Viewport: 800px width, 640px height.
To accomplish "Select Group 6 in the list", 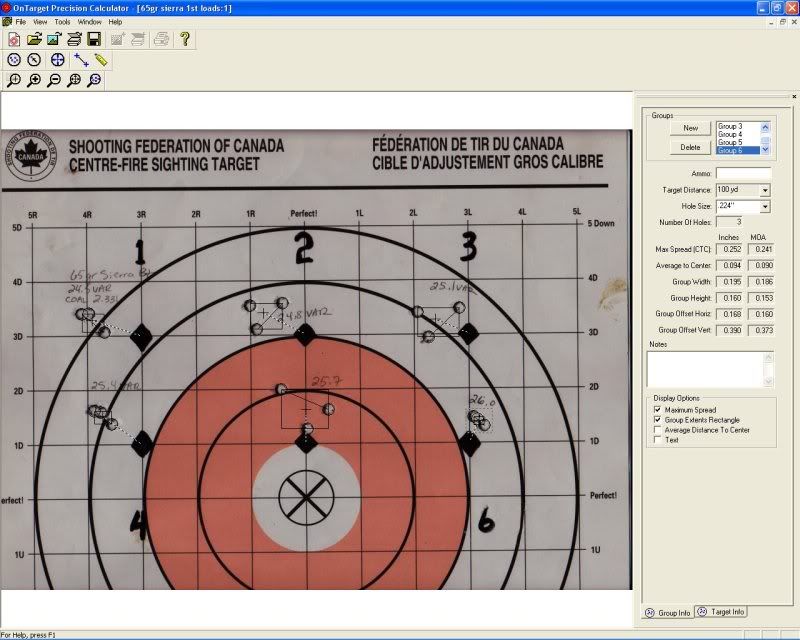I will pos(738,151).
